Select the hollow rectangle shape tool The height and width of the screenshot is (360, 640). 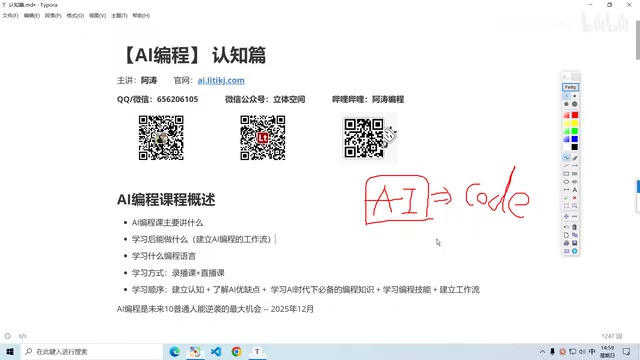click(x=566, y=174)
